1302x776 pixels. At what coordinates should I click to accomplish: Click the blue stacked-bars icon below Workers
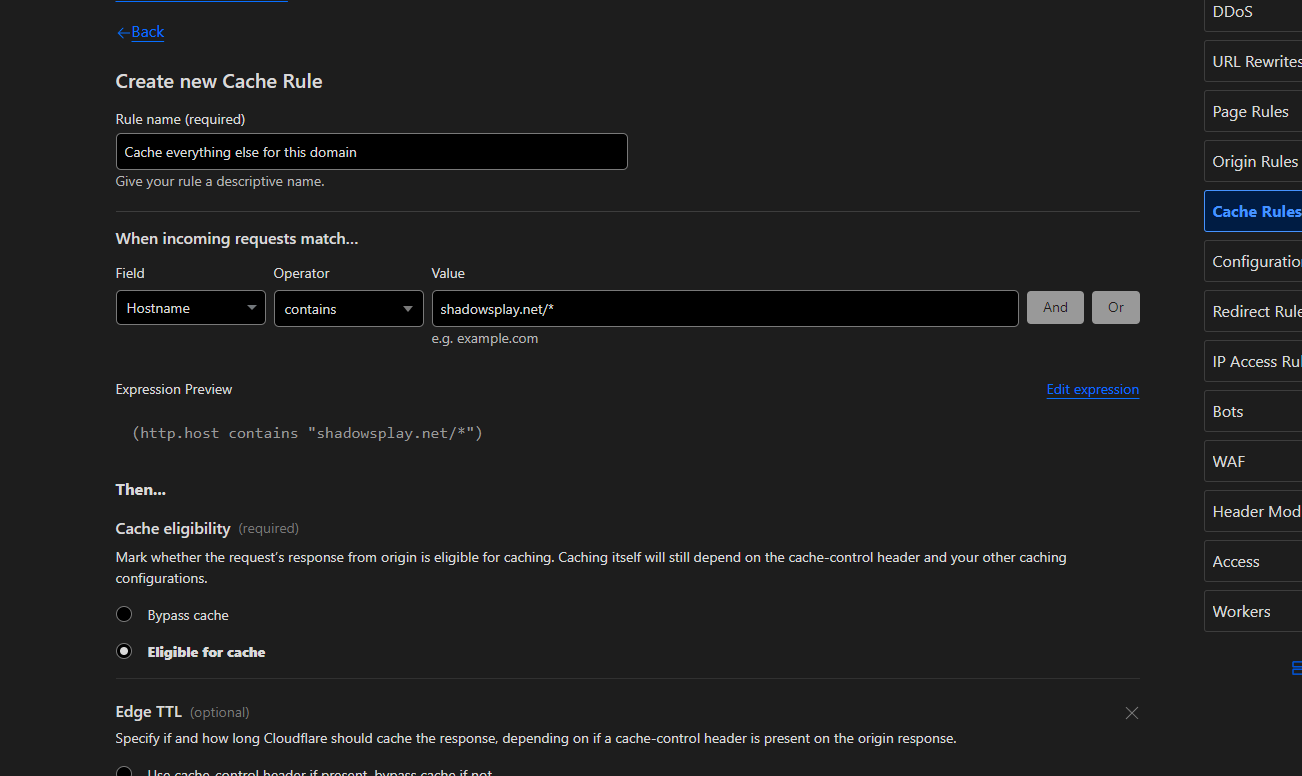coord(1296,668)
